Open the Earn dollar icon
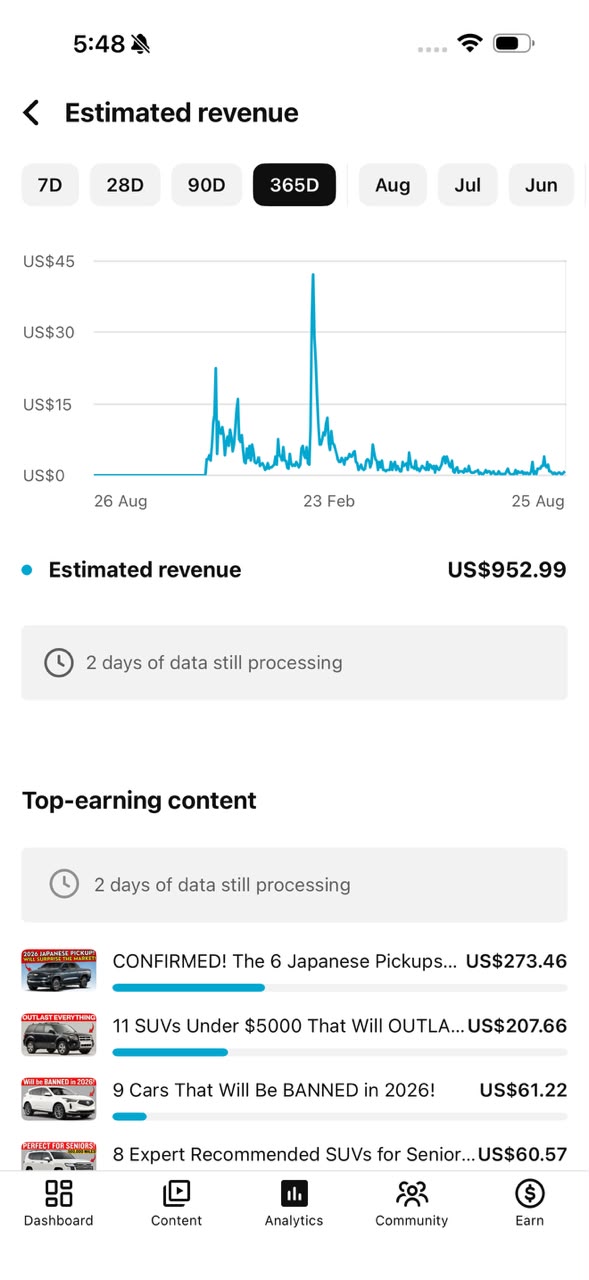This screenshot has height=1280, width=589. point(529,1193)
